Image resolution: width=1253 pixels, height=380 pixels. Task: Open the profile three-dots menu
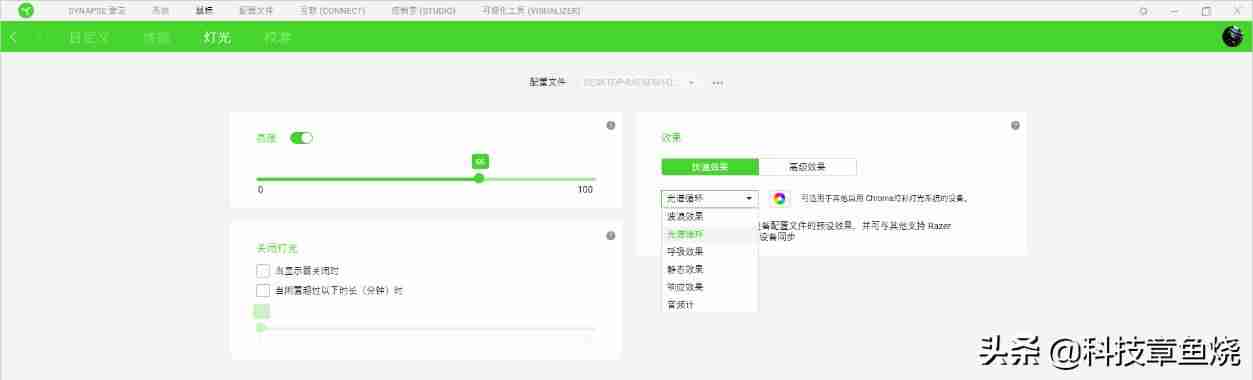(x=717, y=82)
